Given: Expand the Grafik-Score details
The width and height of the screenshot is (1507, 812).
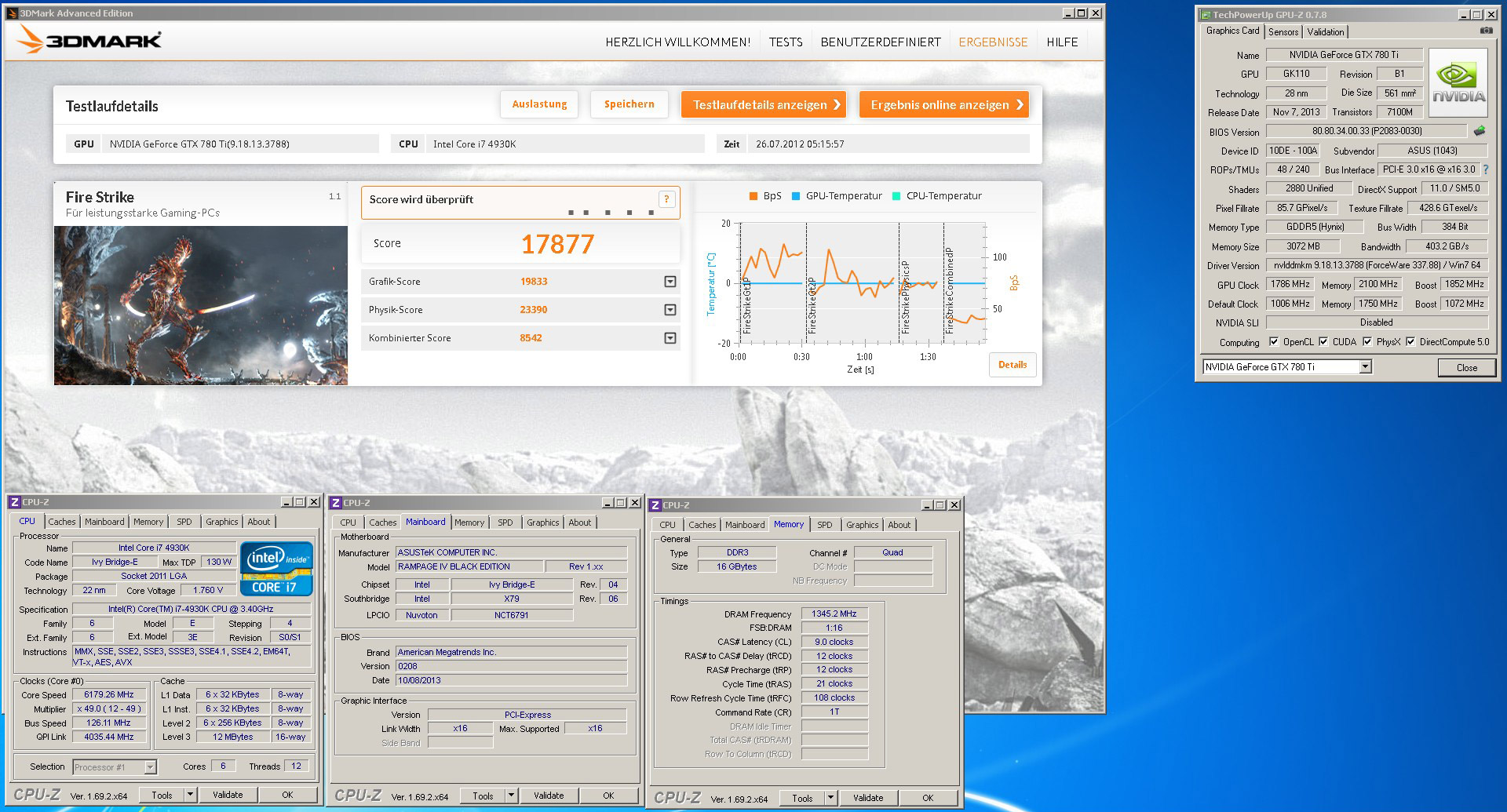Looking at the screenshot, I should coord(670,282).
